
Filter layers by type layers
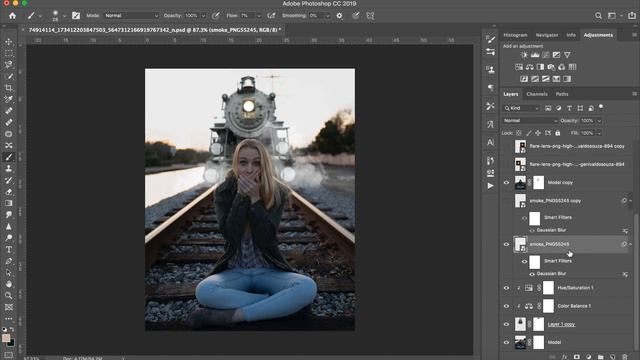click(569, 108)
